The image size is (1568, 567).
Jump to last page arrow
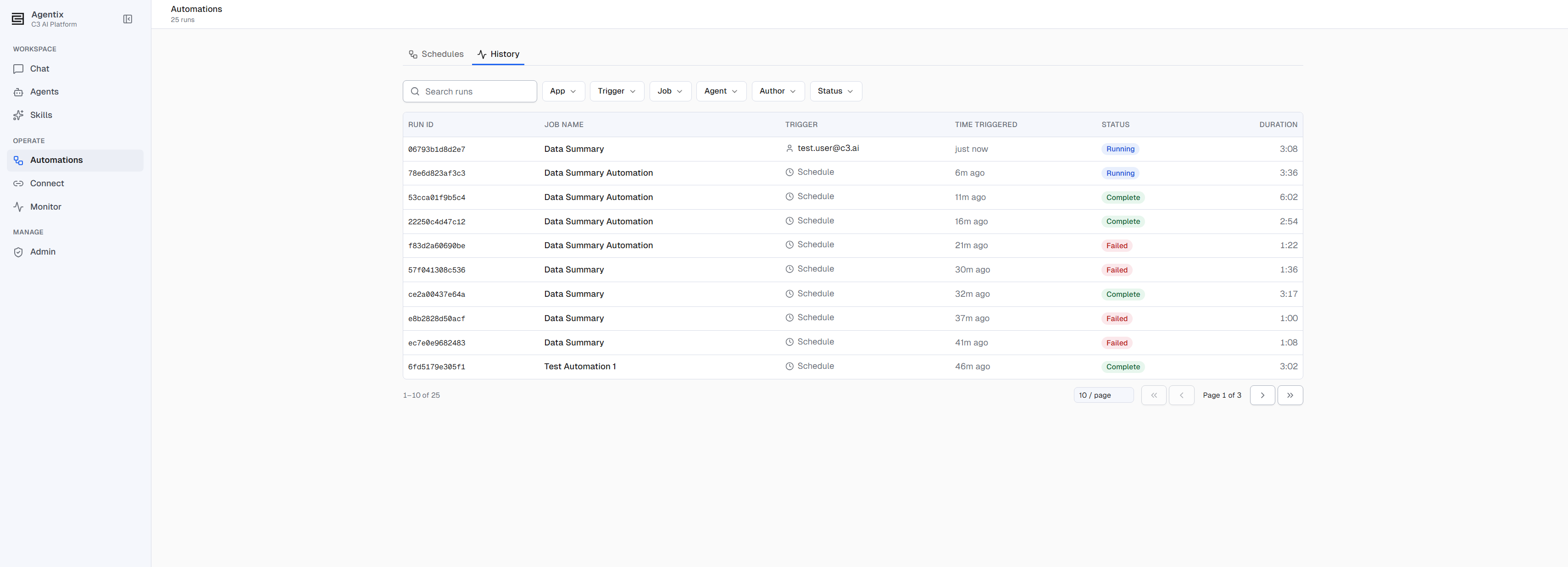[1290, 395]
